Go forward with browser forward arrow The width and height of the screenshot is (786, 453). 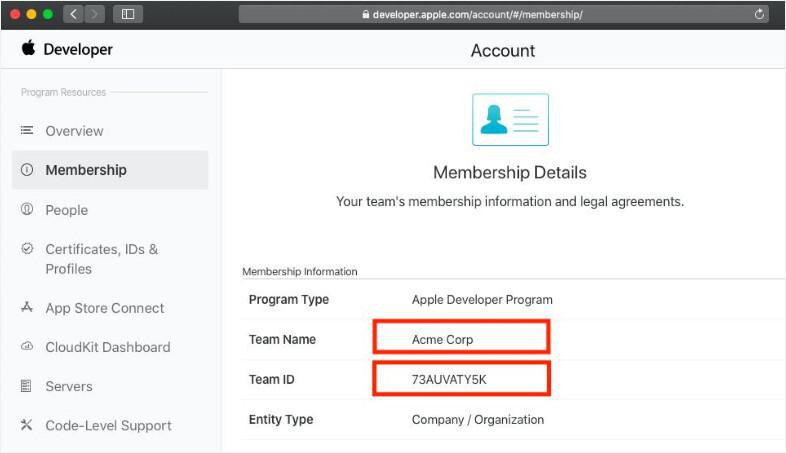94,14
